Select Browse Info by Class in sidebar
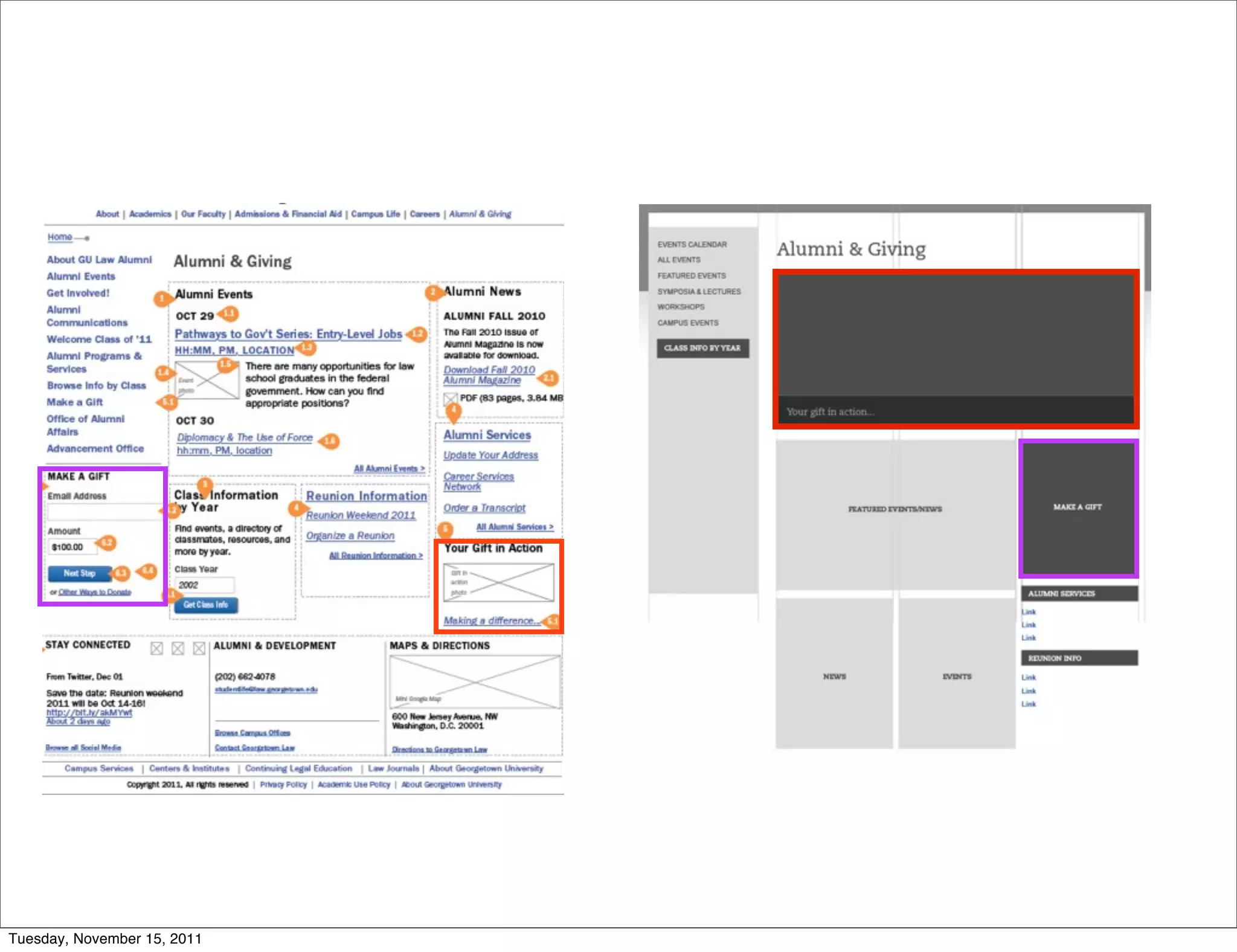Image resolution: width=1237 pixels, height=952 pixels. [97, 385]
